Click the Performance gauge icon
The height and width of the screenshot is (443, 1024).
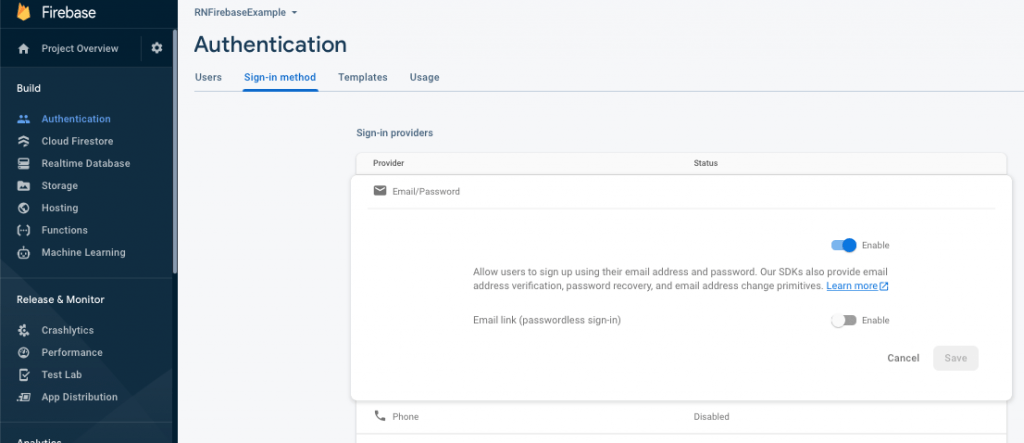point(24,352)
